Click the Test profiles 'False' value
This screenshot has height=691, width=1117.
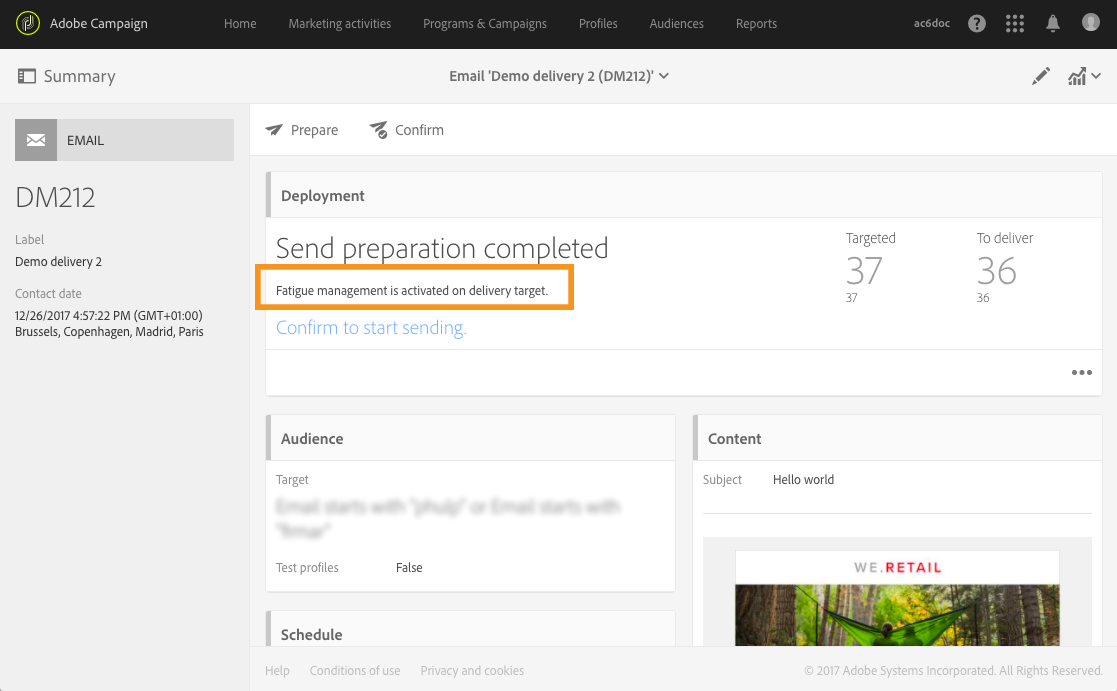[x=409, y=568]
